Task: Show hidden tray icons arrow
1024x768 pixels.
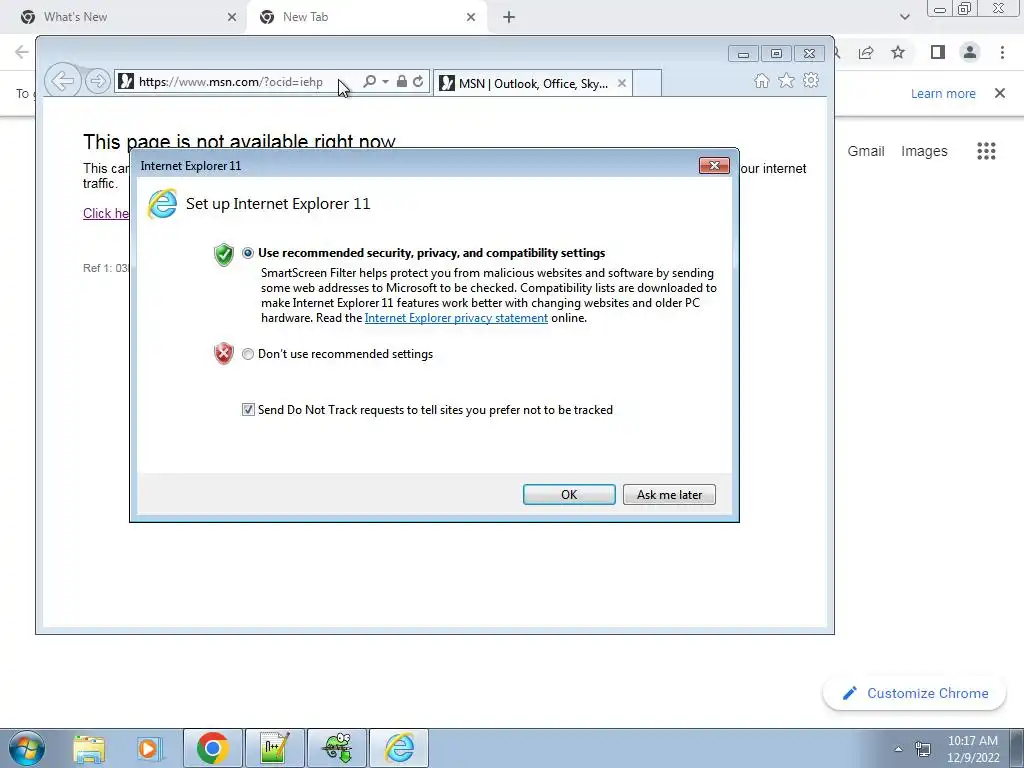Action: [x=898, y=749]
